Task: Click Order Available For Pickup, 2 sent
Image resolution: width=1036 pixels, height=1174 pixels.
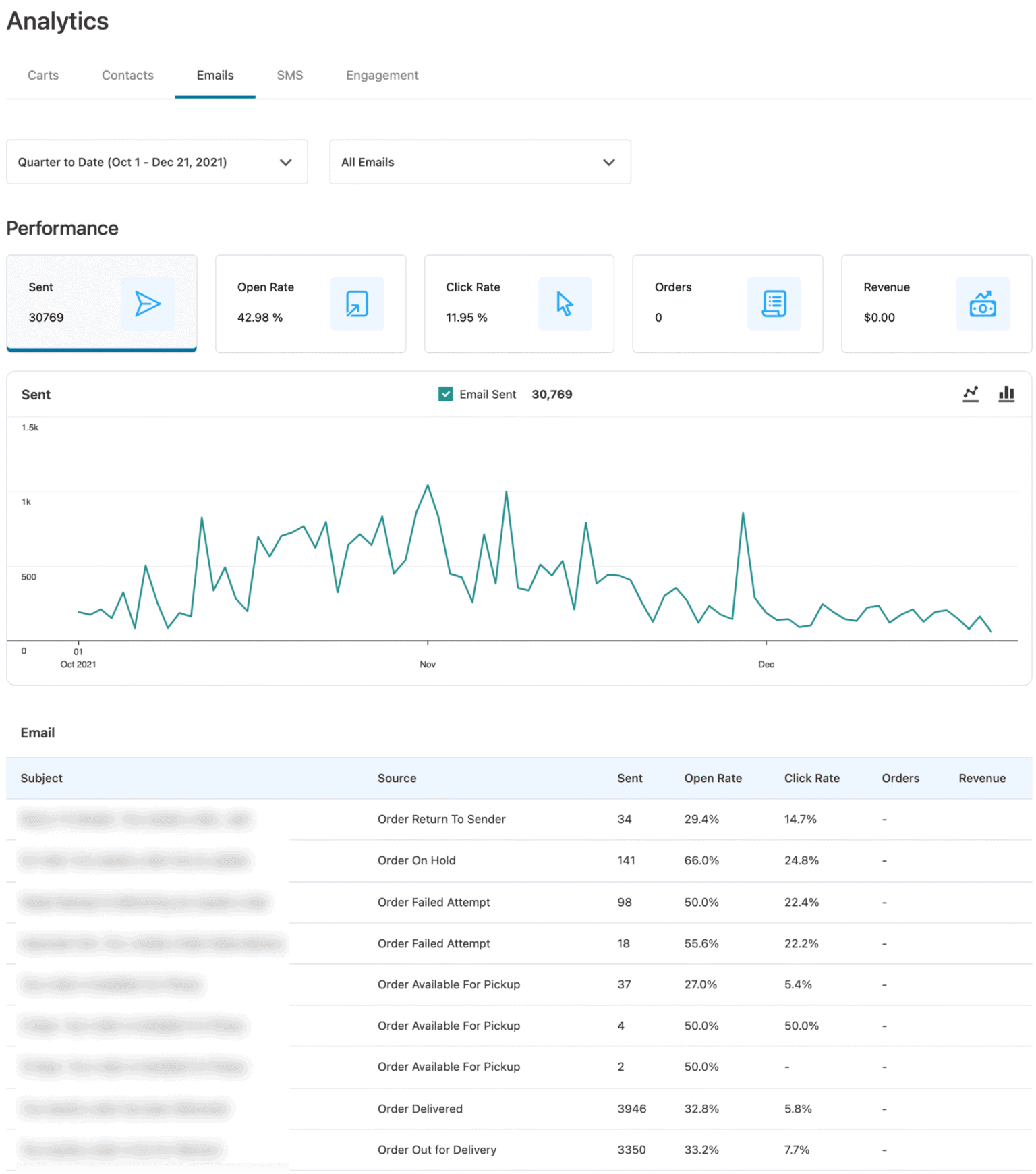Action: click(449, 1067)
